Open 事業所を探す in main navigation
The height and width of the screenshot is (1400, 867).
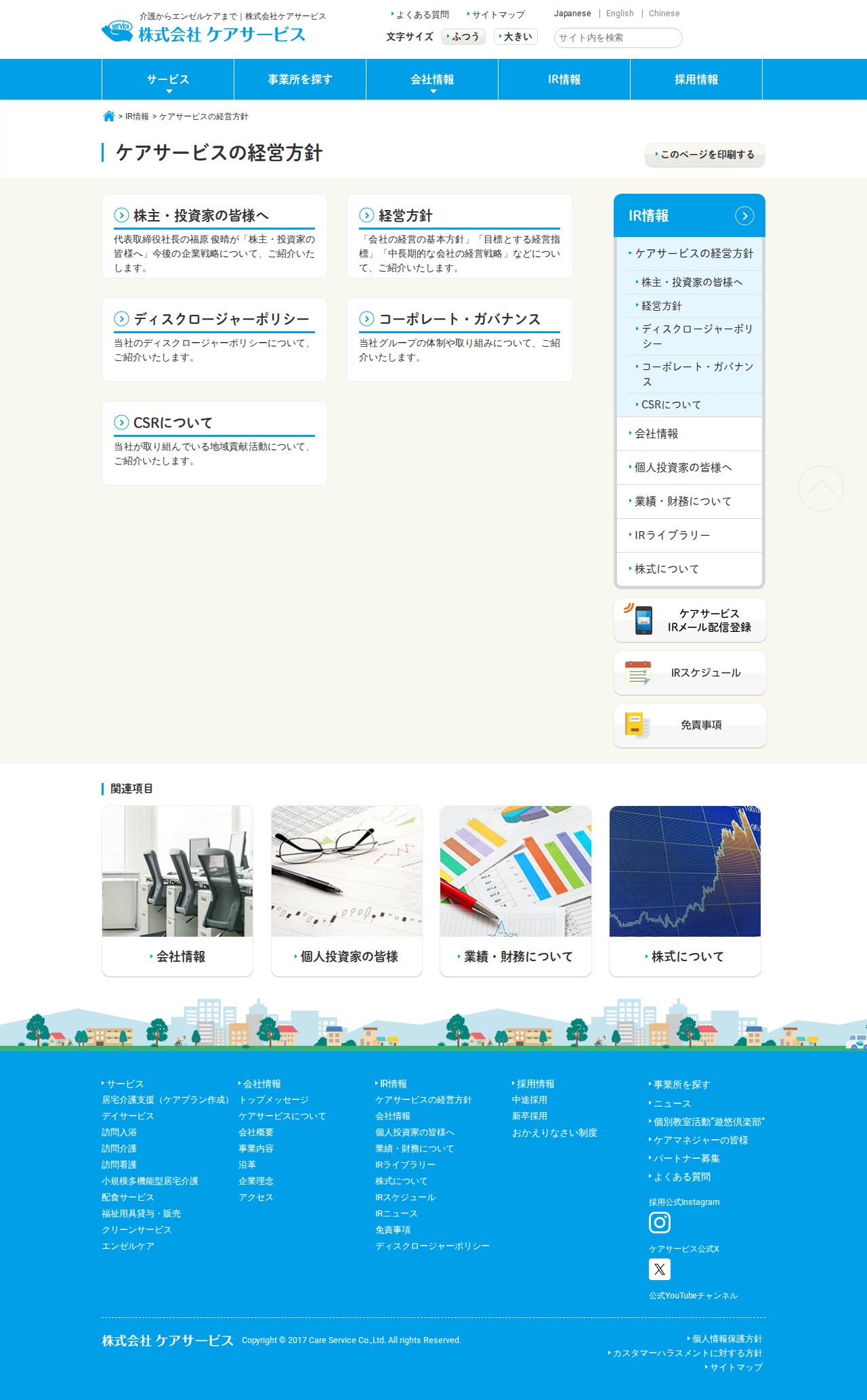point(300,79)
